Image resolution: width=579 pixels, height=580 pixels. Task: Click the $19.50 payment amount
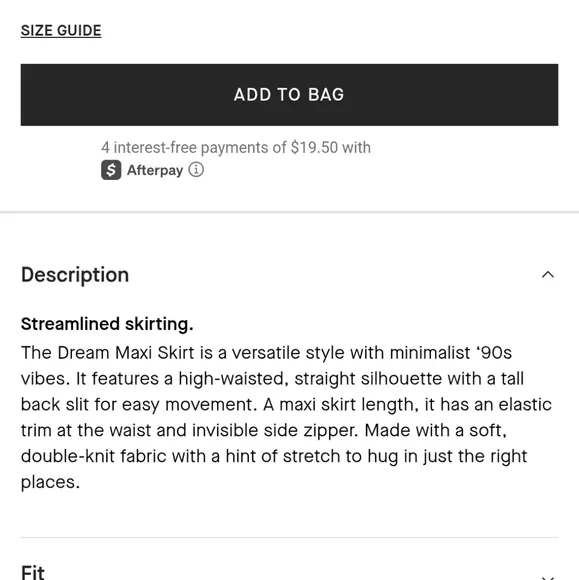pyautogui.click(x=314, y=148)
